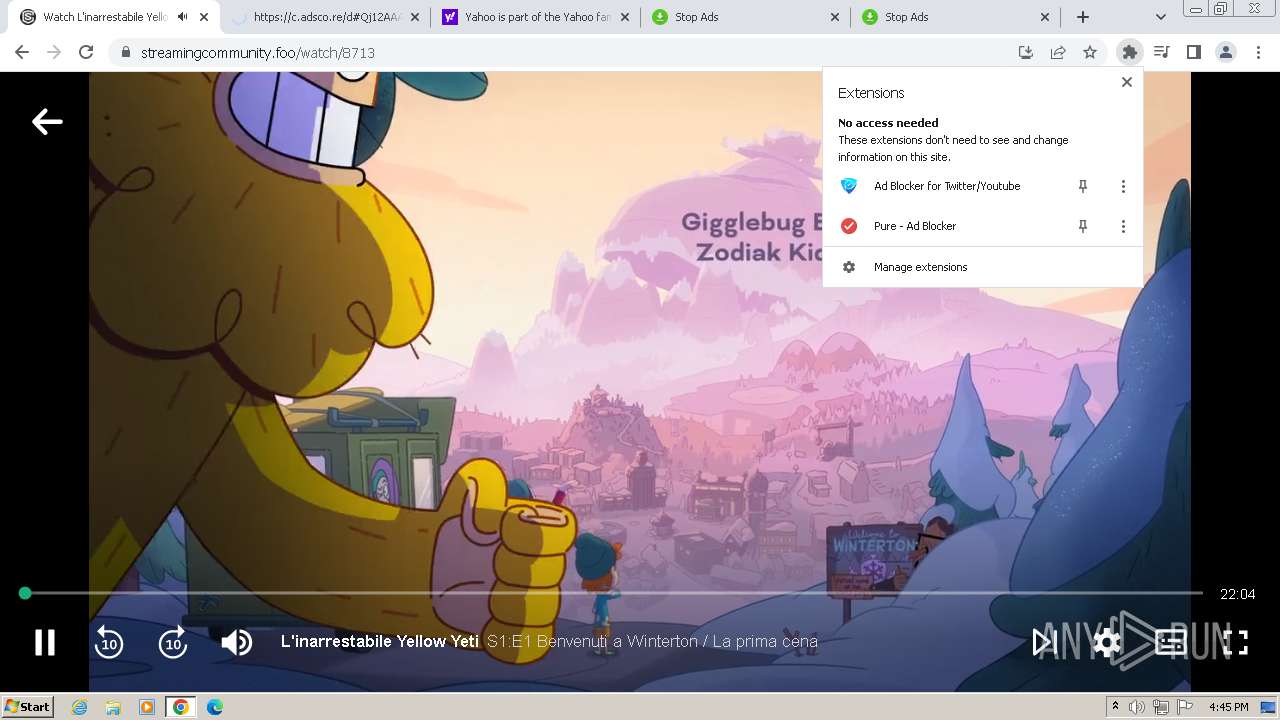Open more options for Ad Blocker for Twitter/Youtube
This screenshot has width=1280, height=720.
tap(1123, 186)
